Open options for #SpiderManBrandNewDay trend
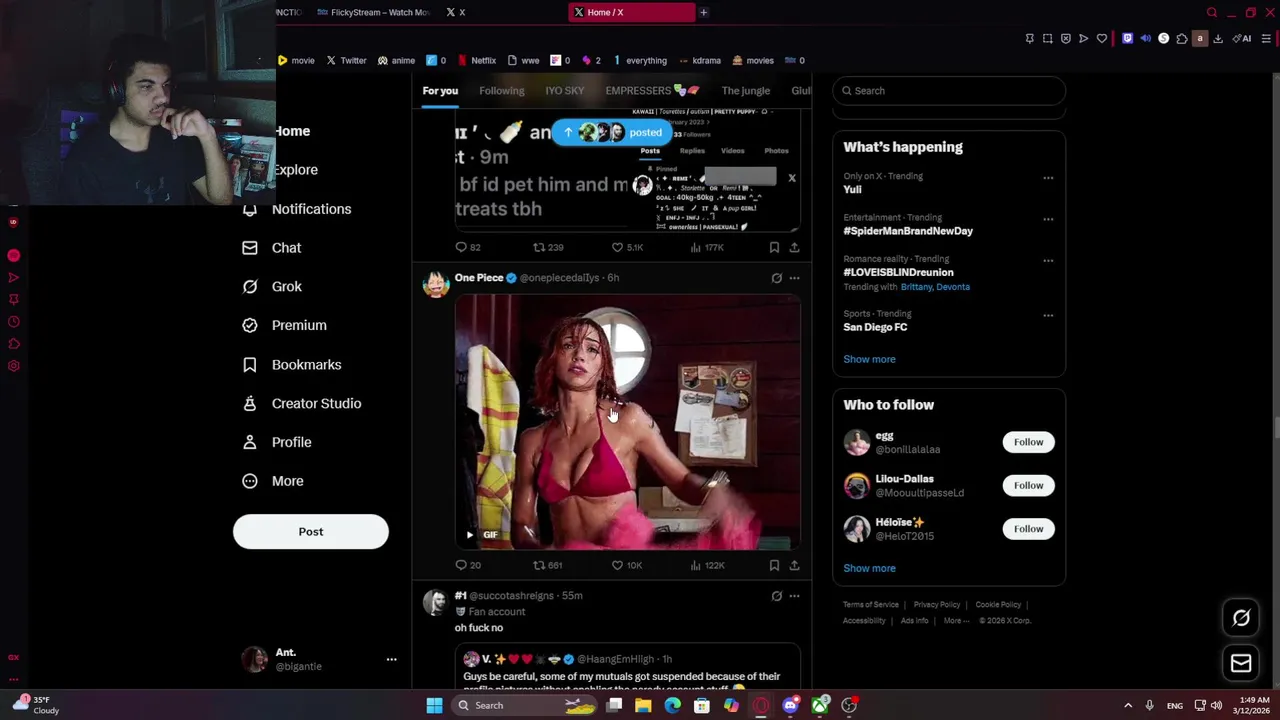 [1048, 219]
